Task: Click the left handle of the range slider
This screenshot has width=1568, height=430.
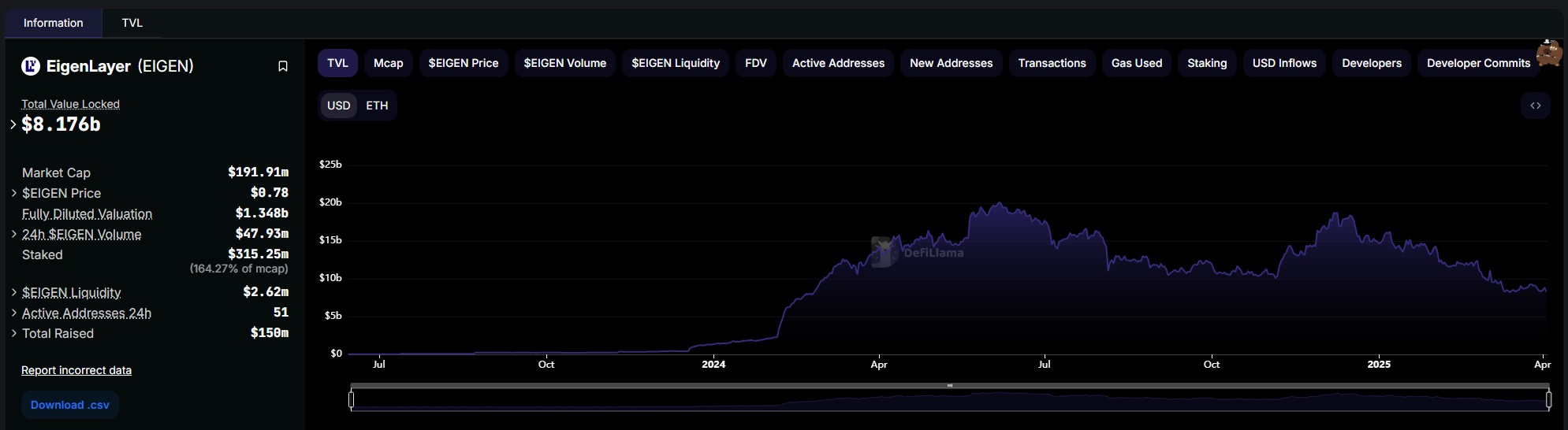Action: tap(352, 400)
